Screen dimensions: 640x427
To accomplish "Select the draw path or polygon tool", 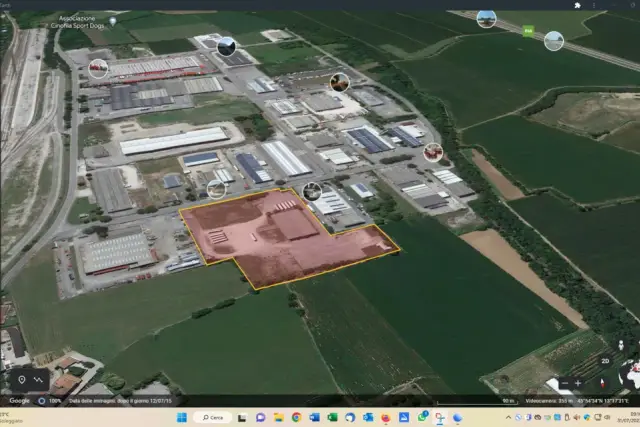I will click(38, 380).
